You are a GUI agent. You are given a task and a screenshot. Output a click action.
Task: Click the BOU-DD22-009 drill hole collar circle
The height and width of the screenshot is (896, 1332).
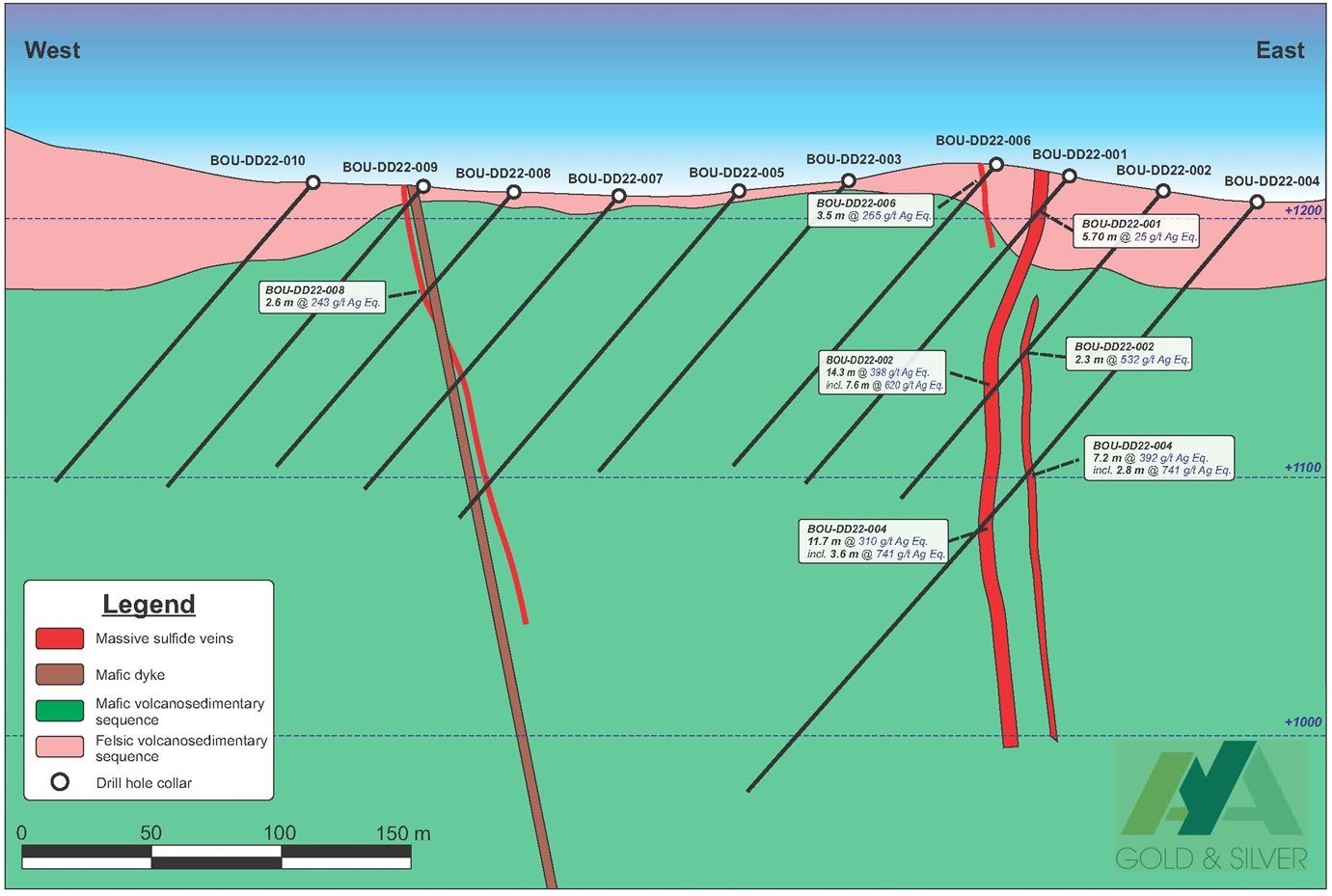click(422, 186)
